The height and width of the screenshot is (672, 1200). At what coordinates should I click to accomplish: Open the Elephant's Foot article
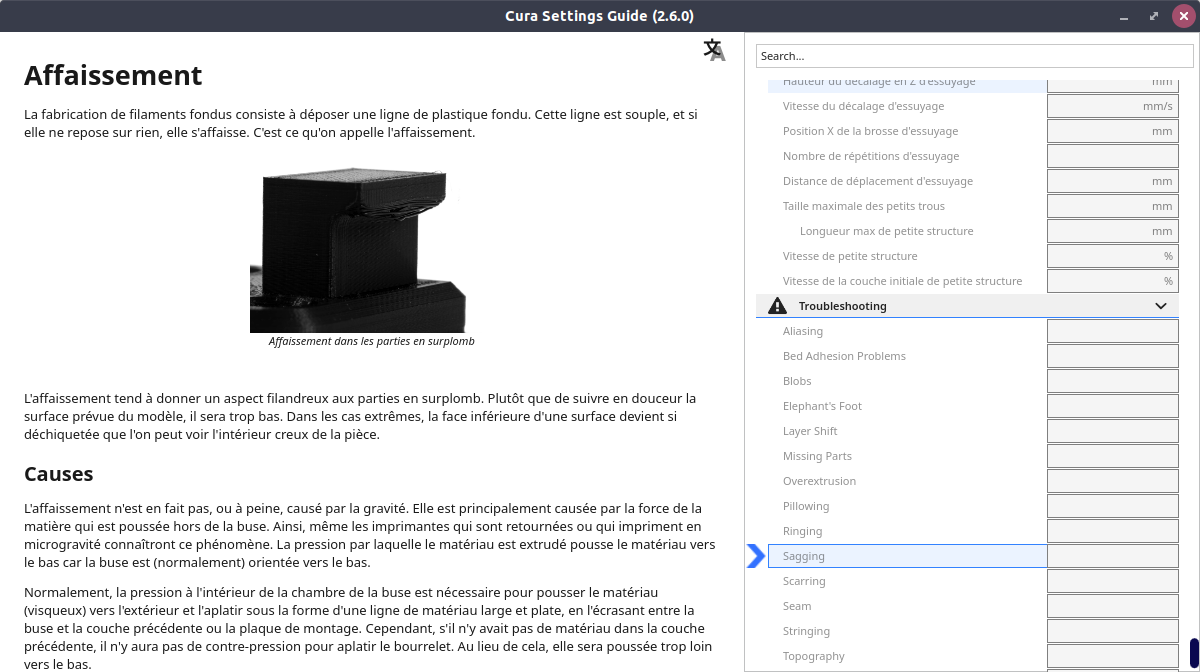click(822, 406)
